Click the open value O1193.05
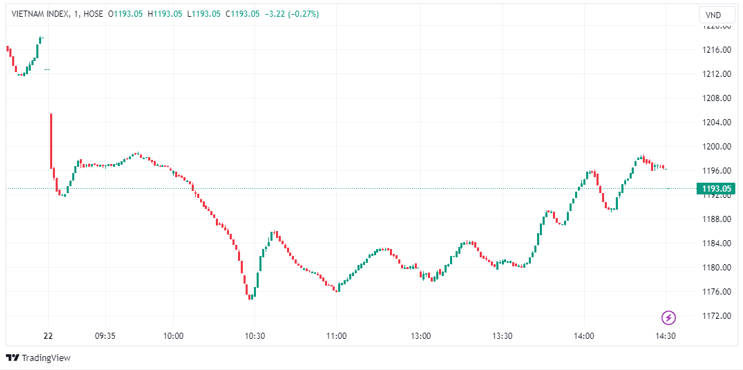 point(126,15)
